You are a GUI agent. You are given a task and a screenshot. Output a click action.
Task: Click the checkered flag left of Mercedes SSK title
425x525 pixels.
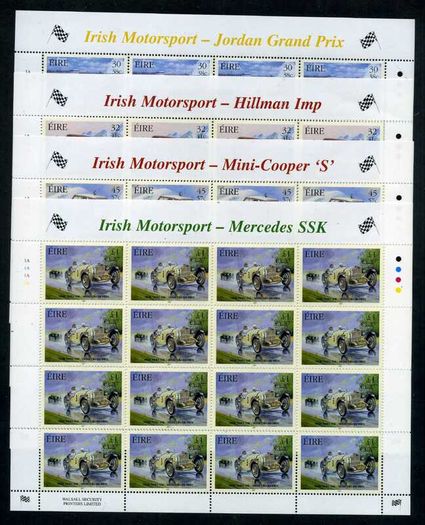[x=57, y=222]
